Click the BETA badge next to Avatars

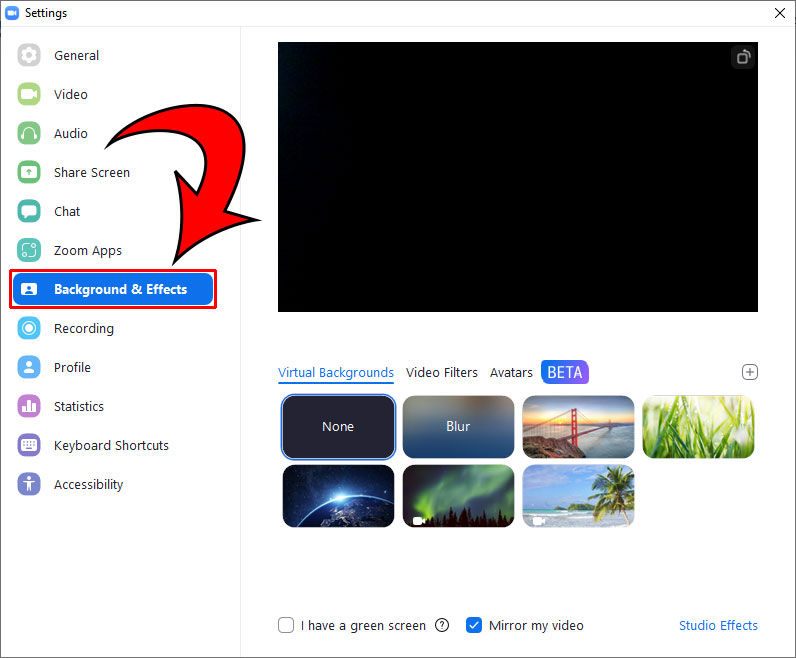point(565,372)
